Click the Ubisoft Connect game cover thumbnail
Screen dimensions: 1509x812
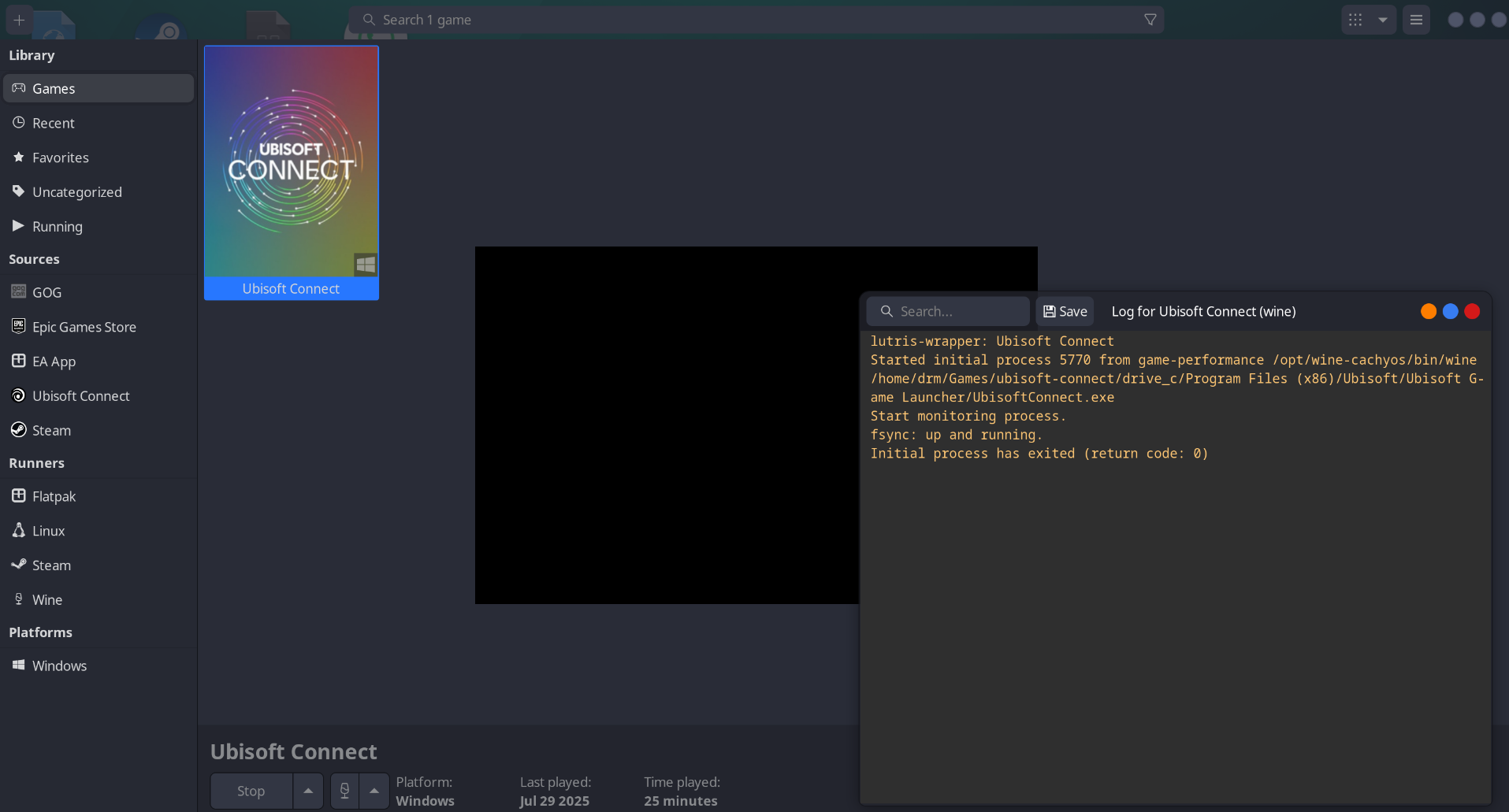(x=292, y=161)
